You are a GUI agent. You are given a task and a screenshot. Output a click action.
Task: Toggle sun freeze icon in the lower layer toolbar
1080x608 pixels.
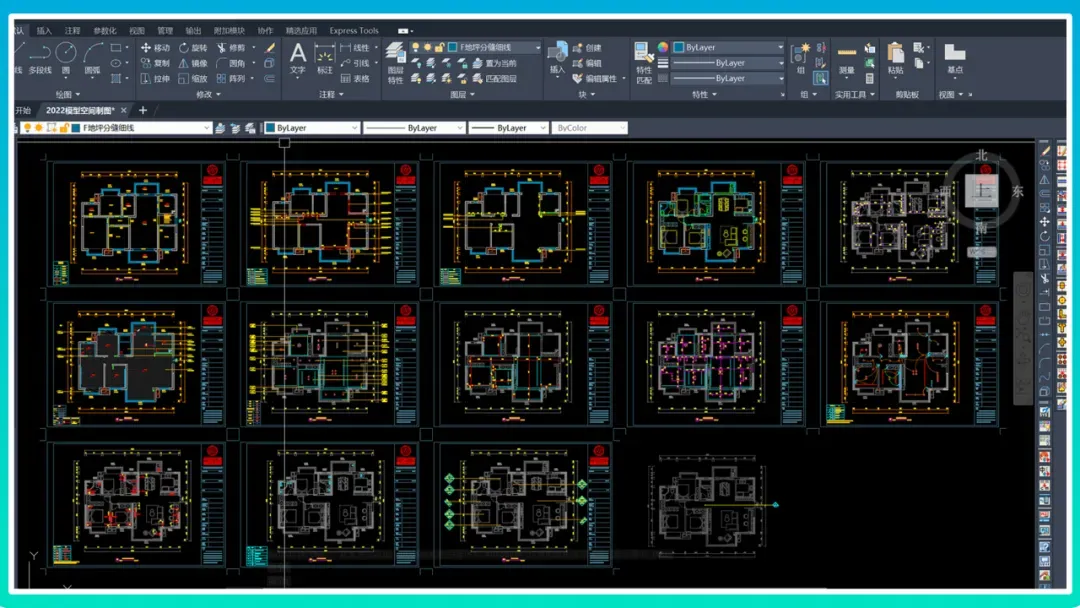point(39,128)
